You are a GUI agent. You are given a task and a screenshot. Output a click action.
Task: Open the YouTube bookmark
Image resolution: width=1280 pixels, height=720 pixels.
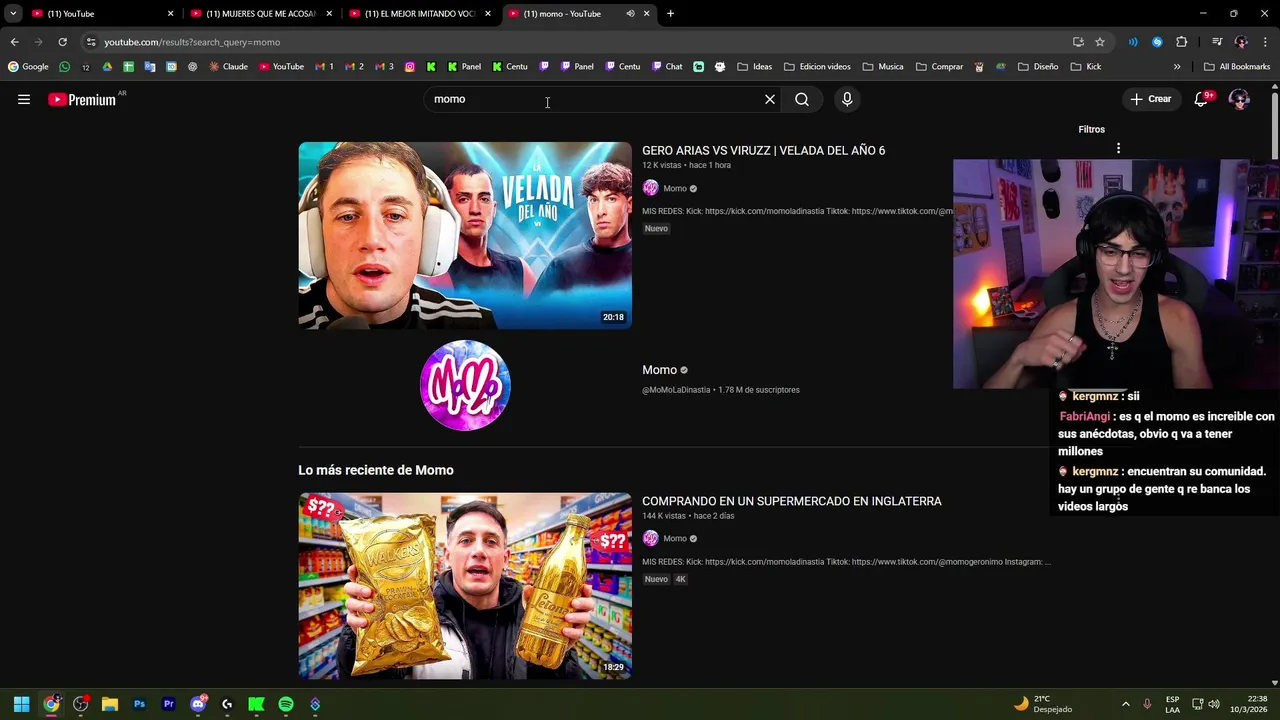pos(281,67)
